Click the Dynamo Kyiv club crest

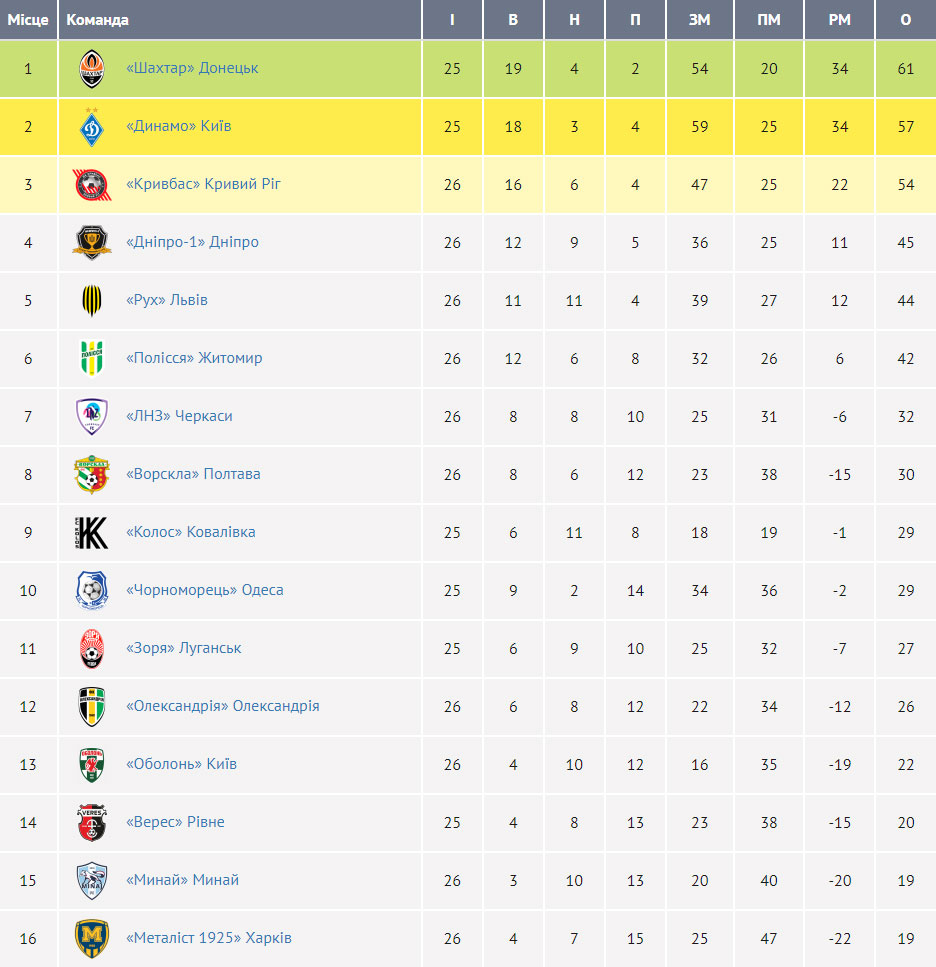click(x=92, y=126)
